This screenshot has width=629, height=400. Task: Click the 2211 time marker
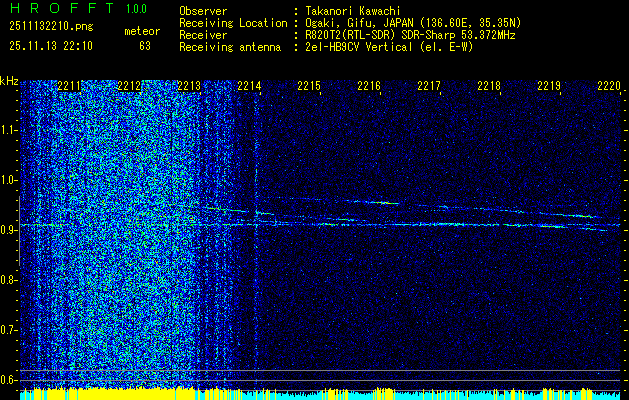tap(69, 86)
